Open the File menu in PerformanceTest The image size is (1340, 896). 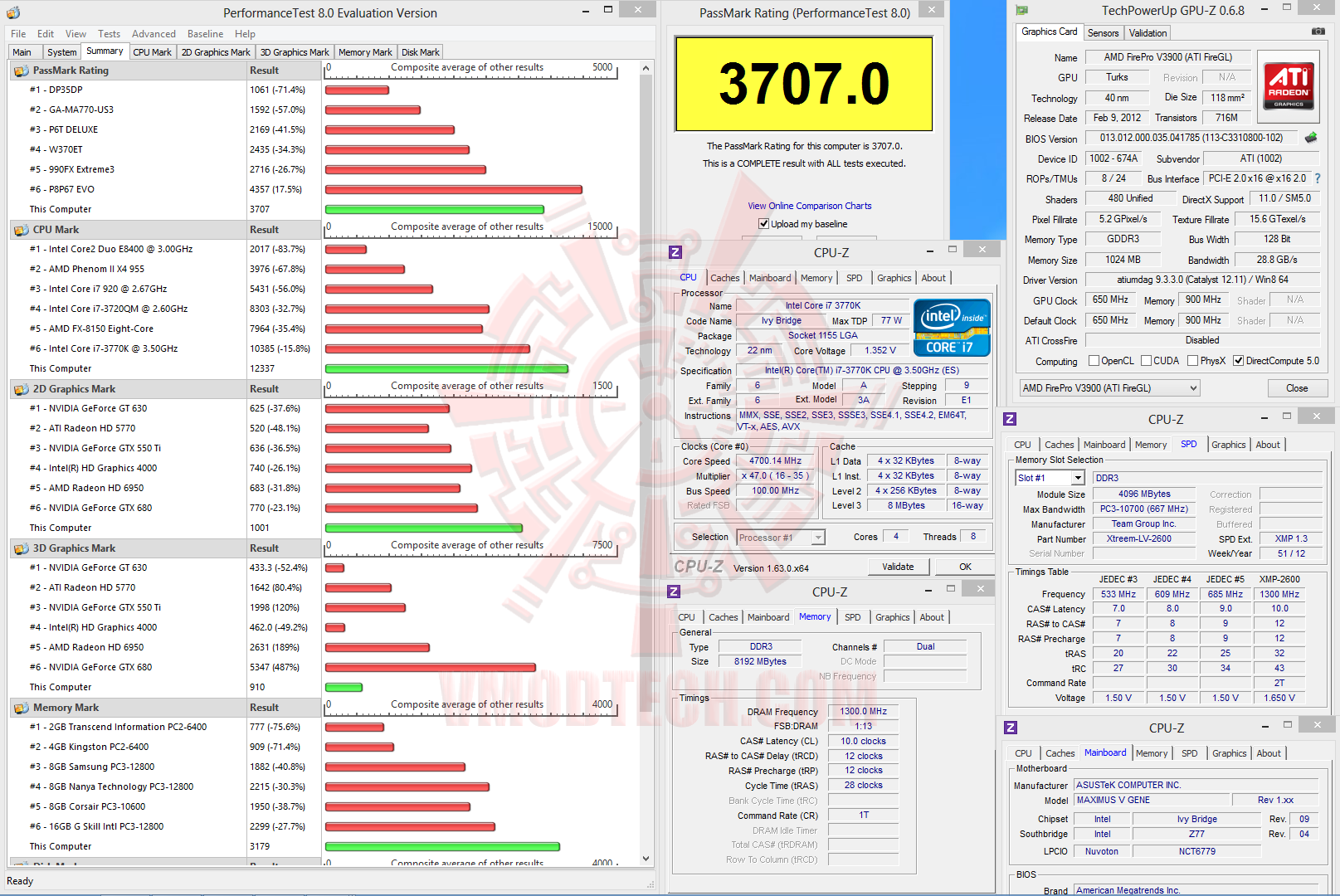18,34
